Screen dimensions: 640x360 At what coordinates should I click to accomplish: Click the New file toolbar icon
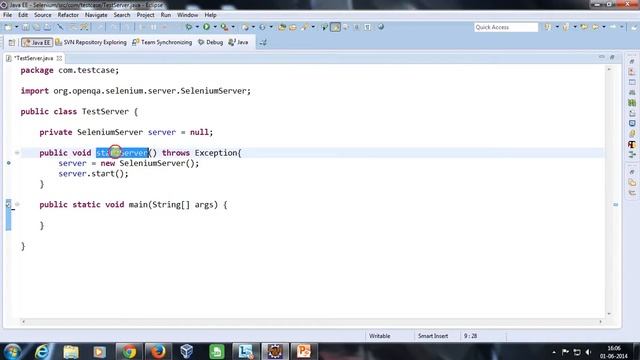8,27
